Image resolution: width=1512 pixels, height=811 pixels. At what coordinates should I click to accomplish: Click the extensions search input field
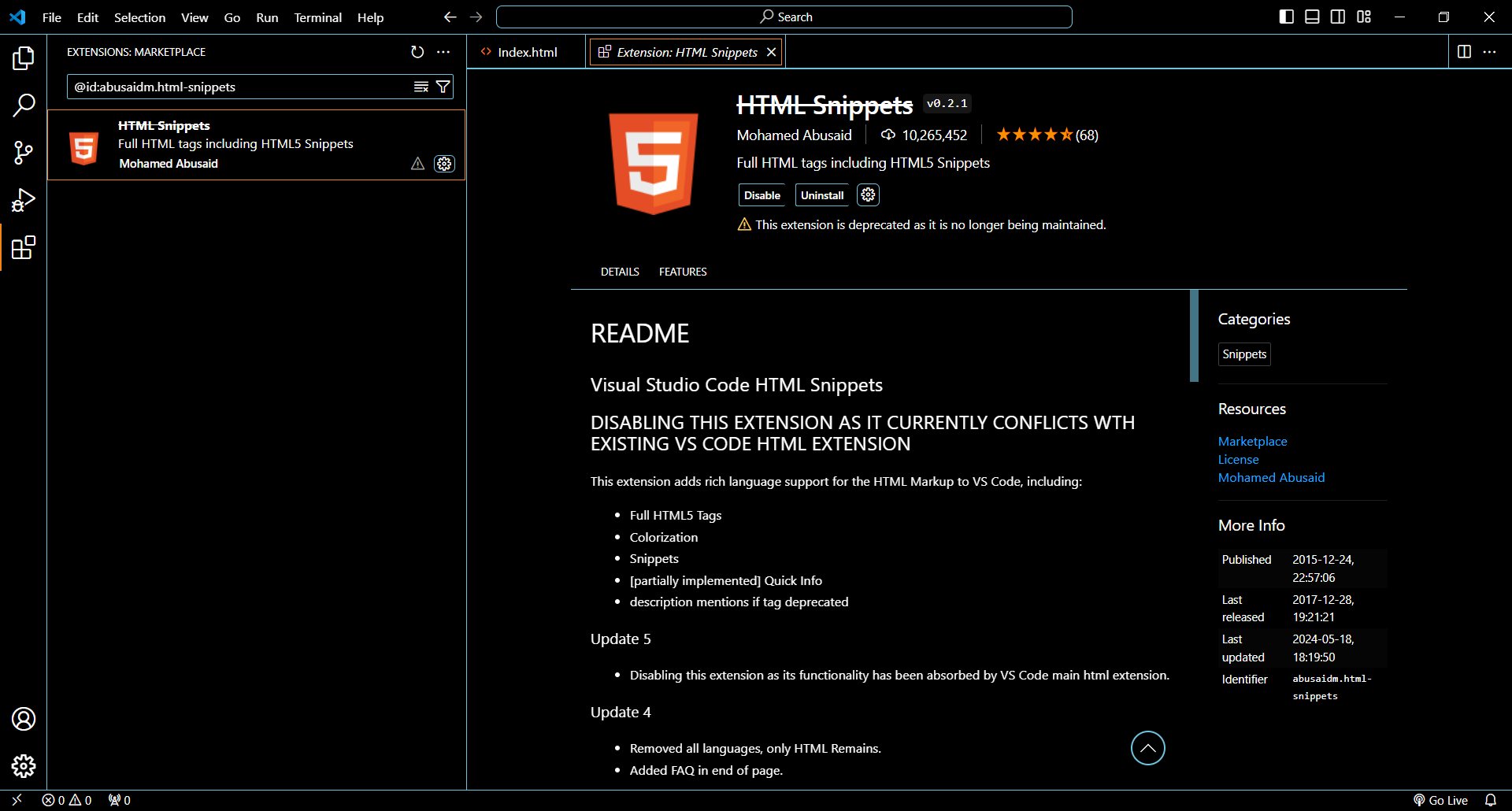pos(240,87)
